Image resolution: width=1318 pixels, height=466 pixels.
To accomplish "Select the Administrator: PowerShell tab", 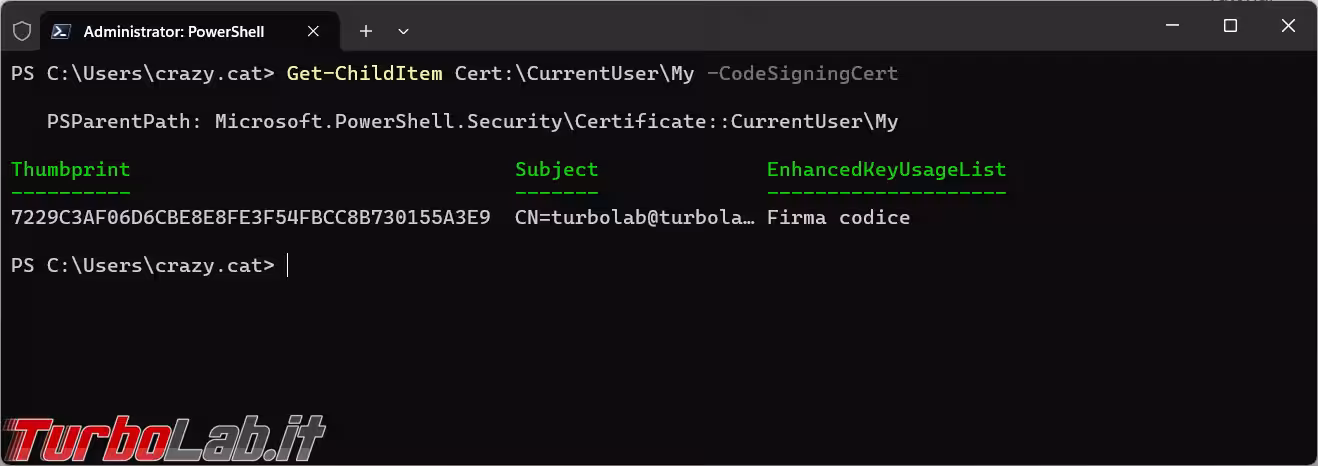I will tap(173, 31).
